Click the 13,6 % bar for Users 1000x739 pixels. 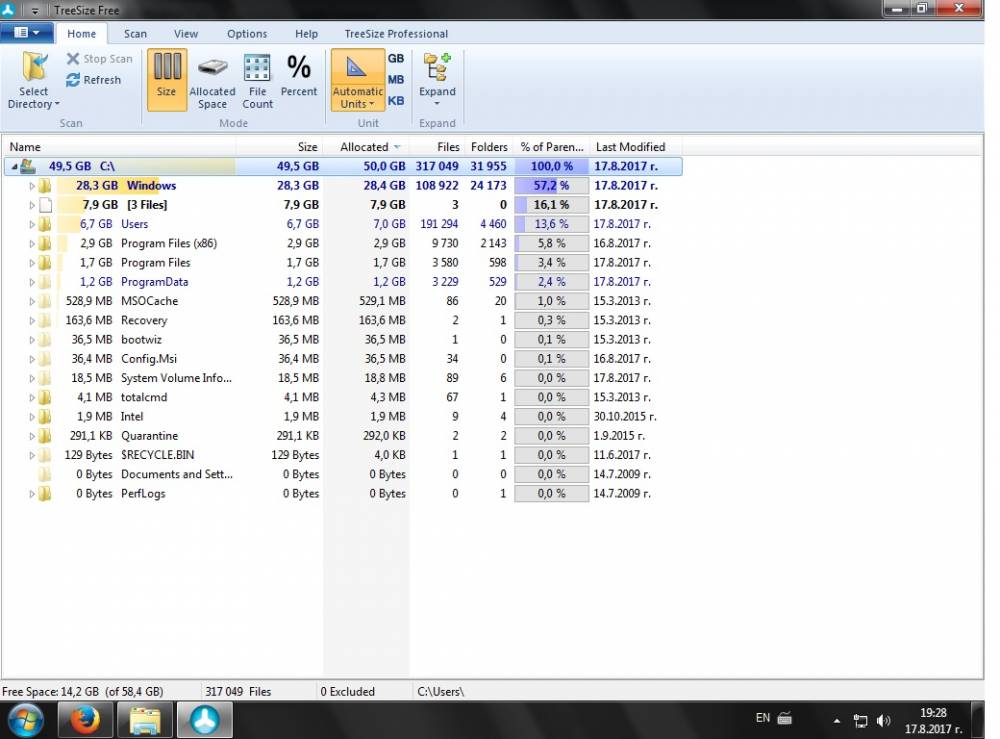[552, 224]
